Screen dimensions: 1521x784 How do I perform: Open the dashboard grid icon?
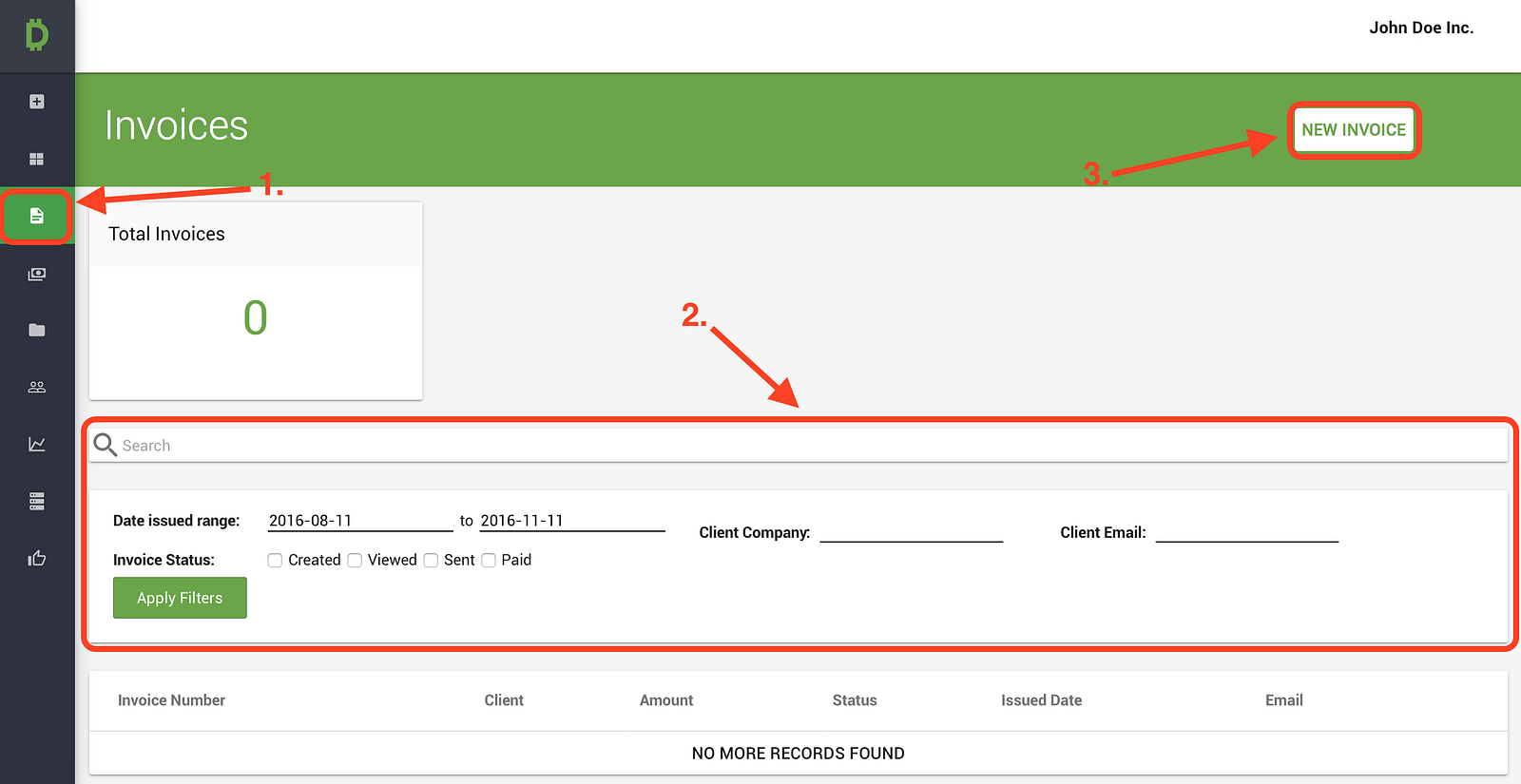coord(37,159)
